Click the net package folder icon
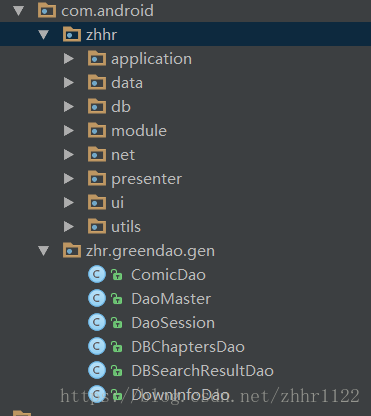371x416 pixels. click(97, 154)
